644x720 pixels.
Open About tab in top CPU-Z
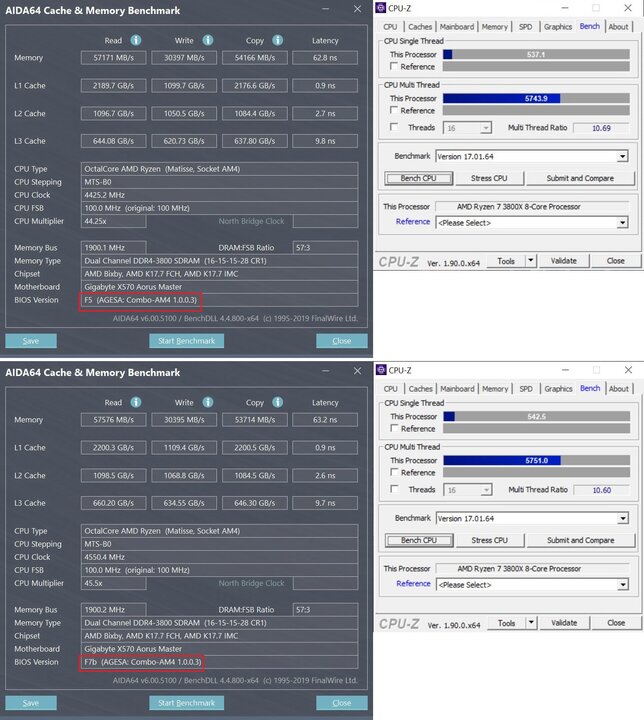[x=618, y=27]
